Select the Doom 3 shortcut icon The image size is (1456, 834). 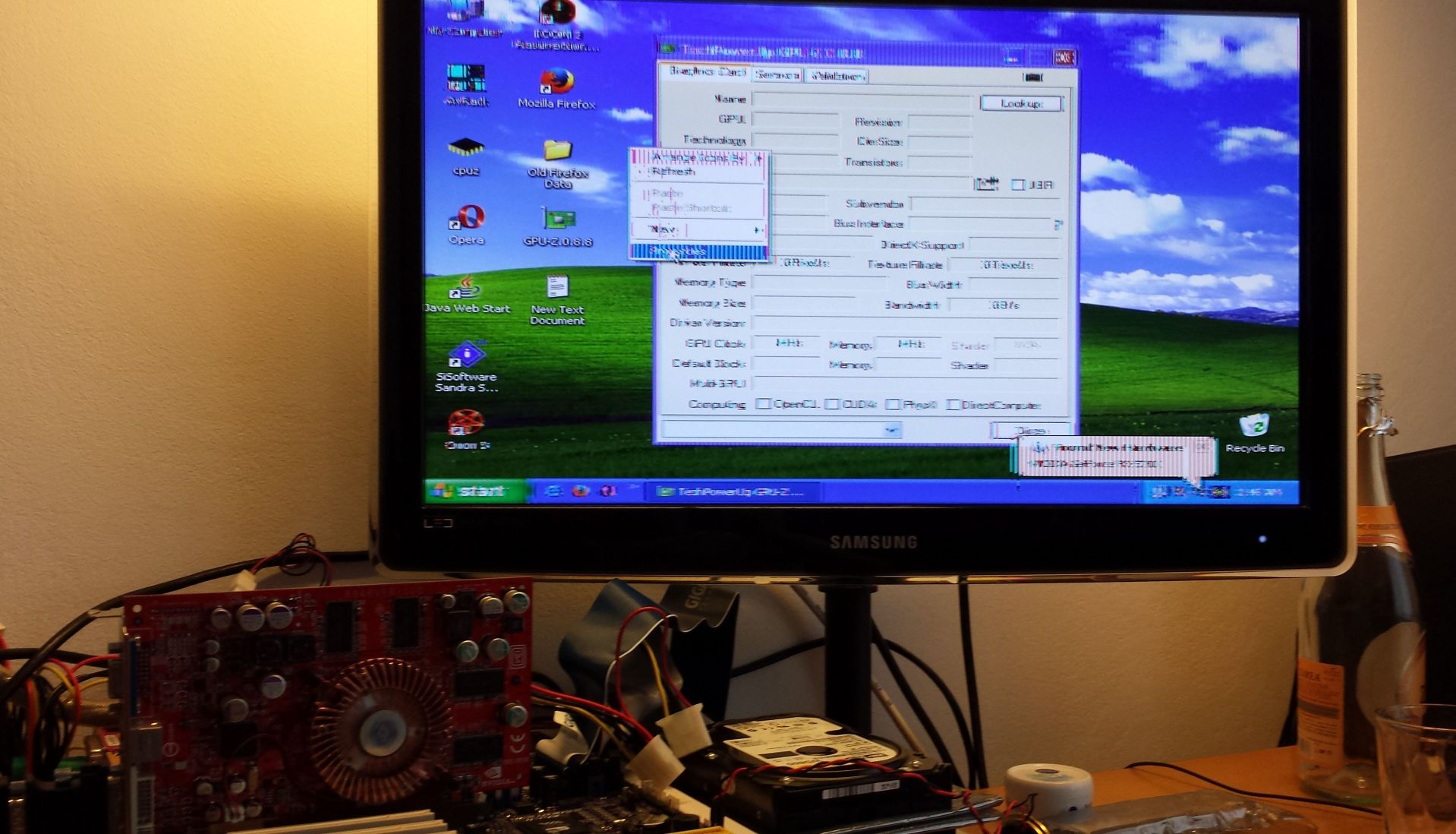[466, 430]
